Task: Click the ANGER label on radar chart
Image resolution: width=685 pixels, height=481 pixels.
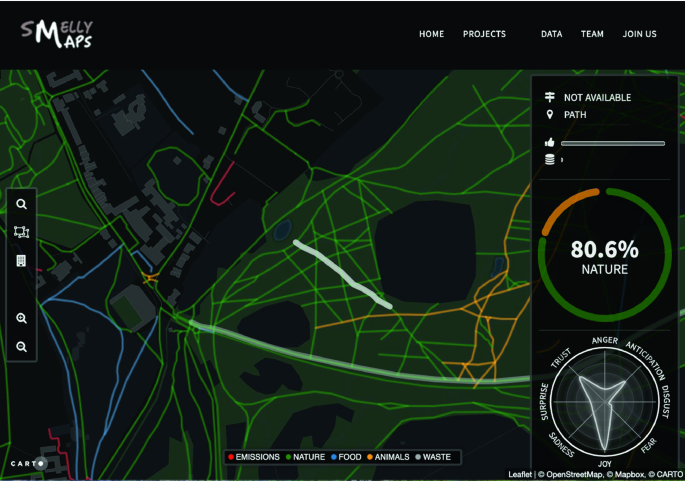Action: (605, 340)
